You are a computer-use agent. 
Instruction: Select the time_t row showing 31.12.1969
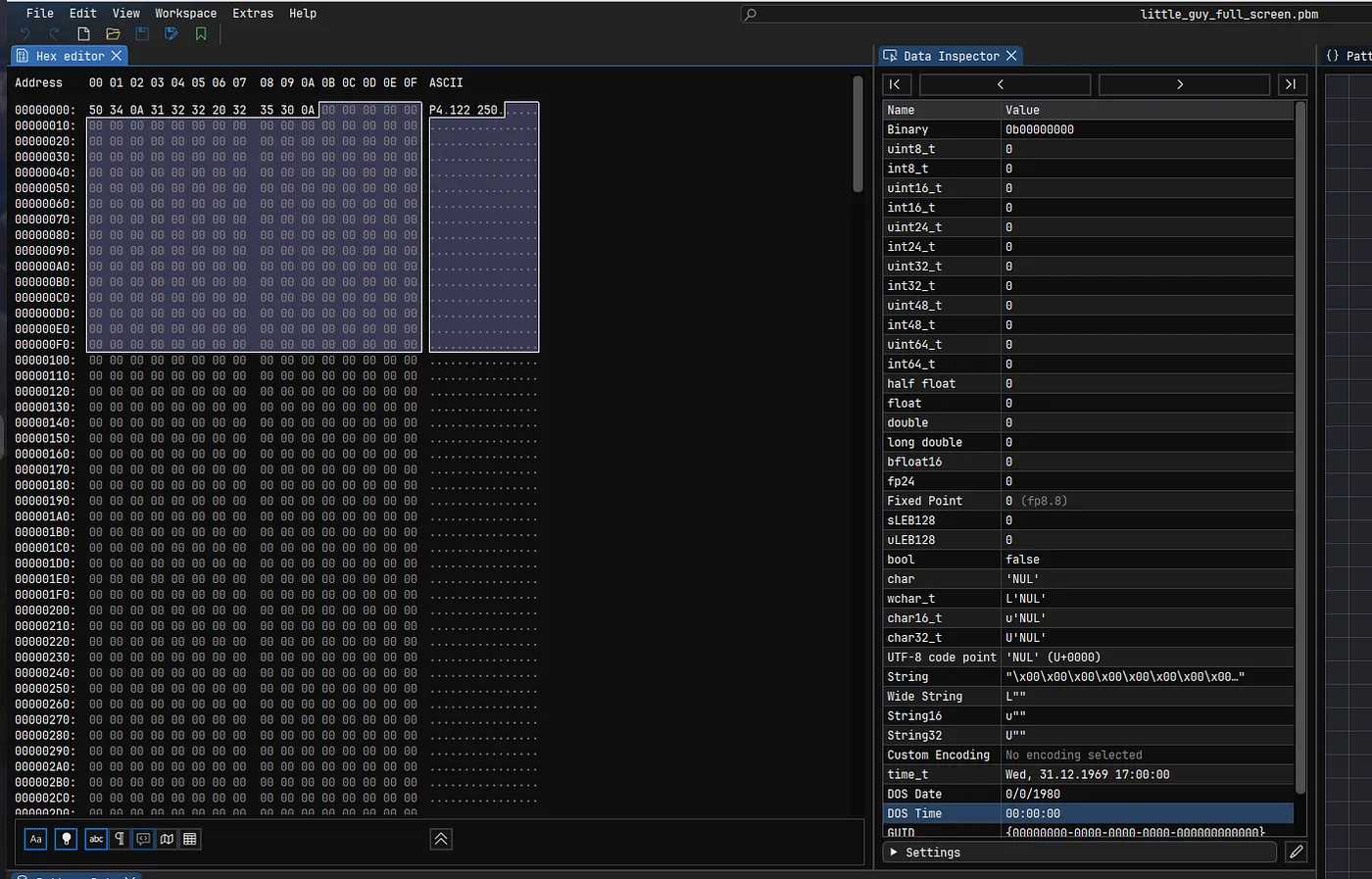(x=1088, y=774)
